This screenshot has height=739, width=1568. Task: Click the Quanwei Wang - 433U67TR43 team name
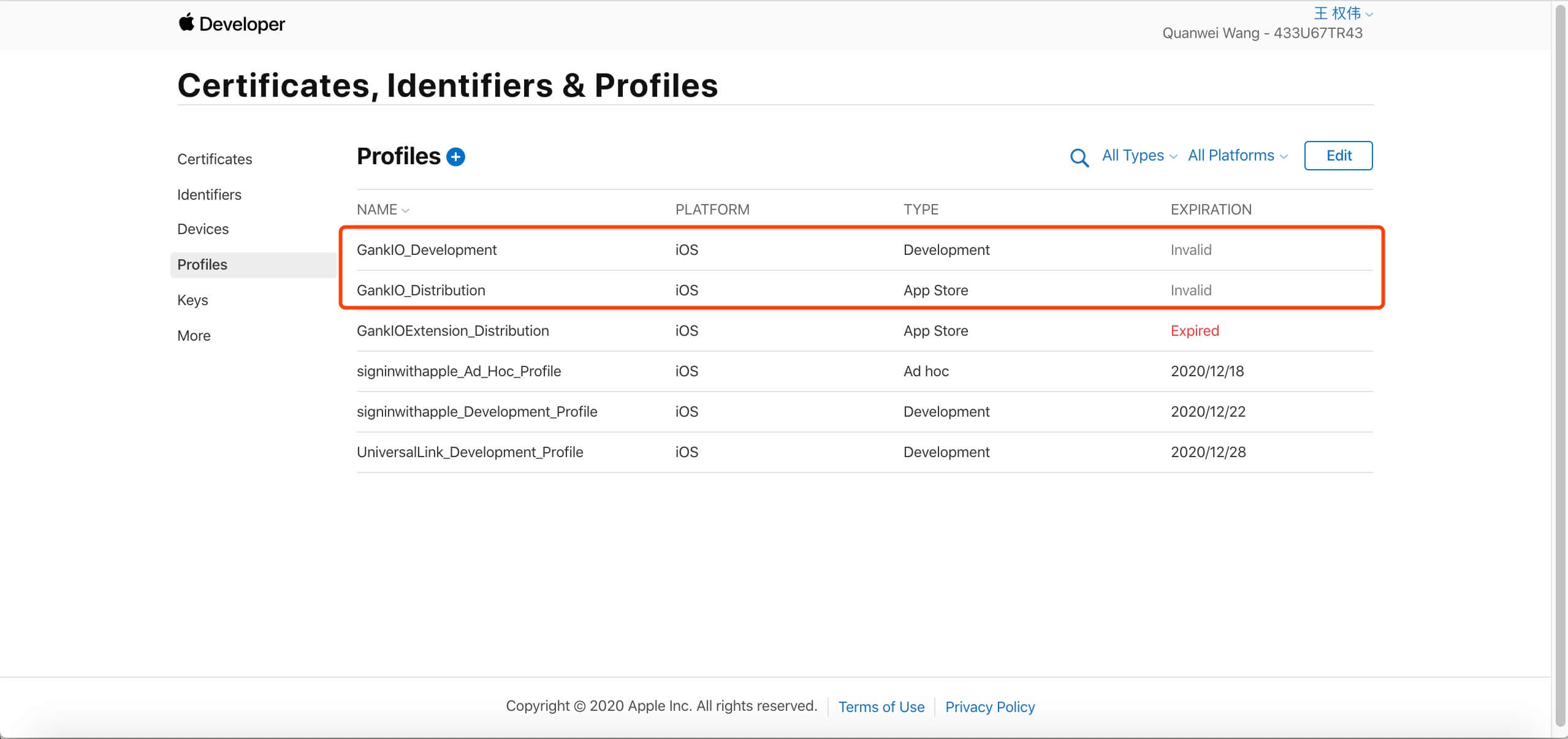[1262, 33]
